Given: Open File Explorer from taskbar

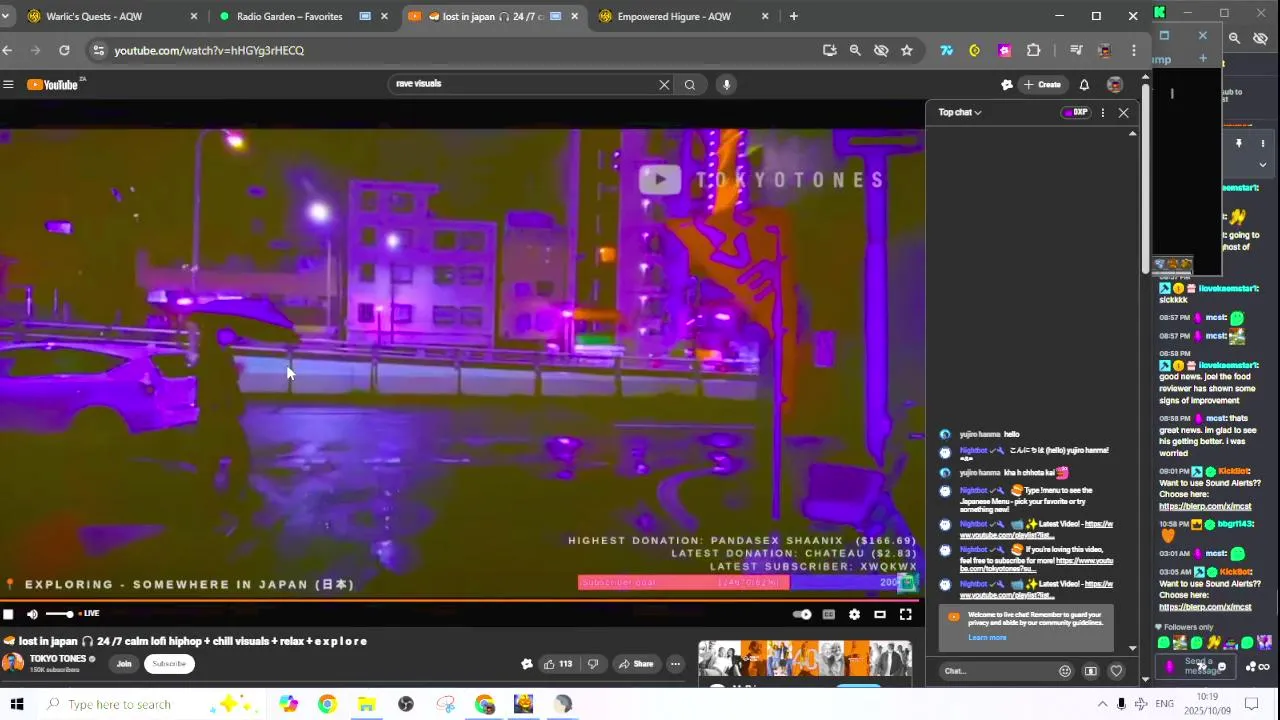Looking at the screenshot, I should tap(366, 705).
